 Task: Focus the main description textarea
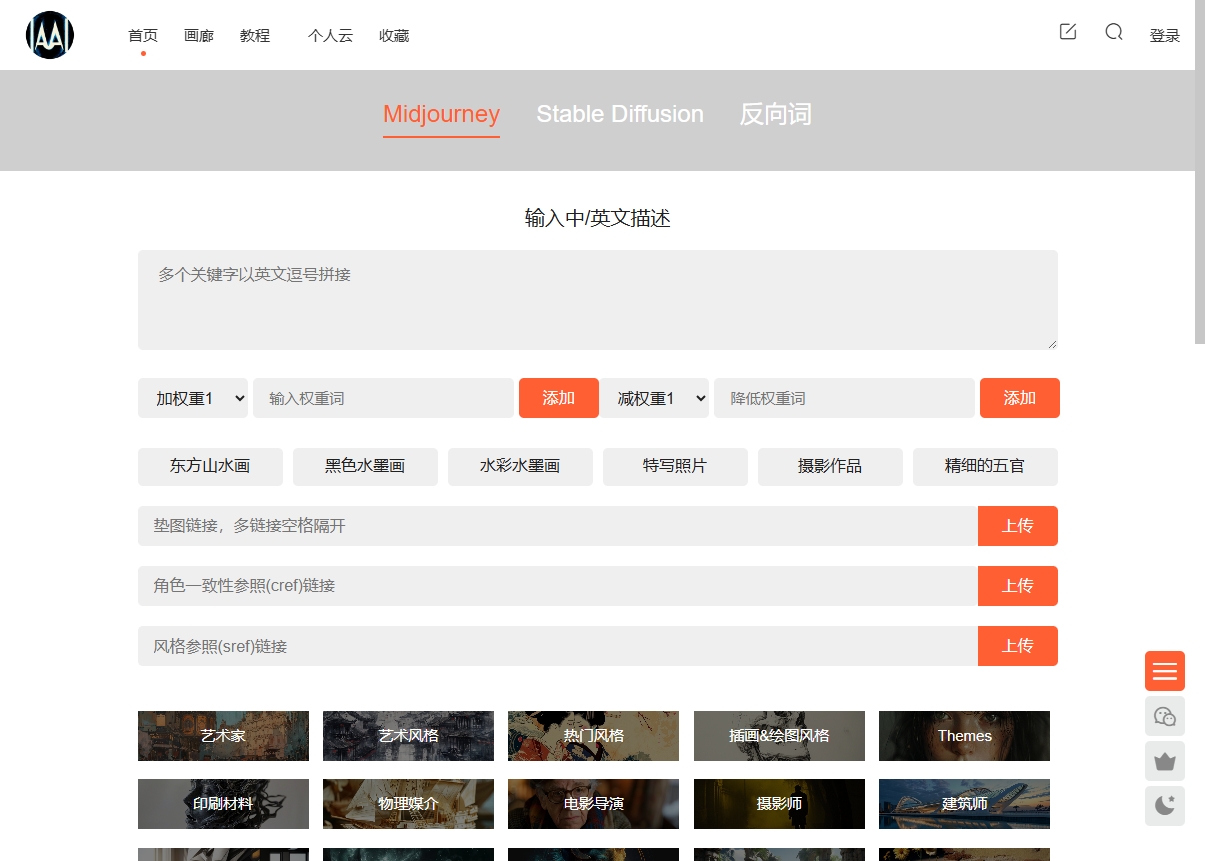[x=598, y=300]
